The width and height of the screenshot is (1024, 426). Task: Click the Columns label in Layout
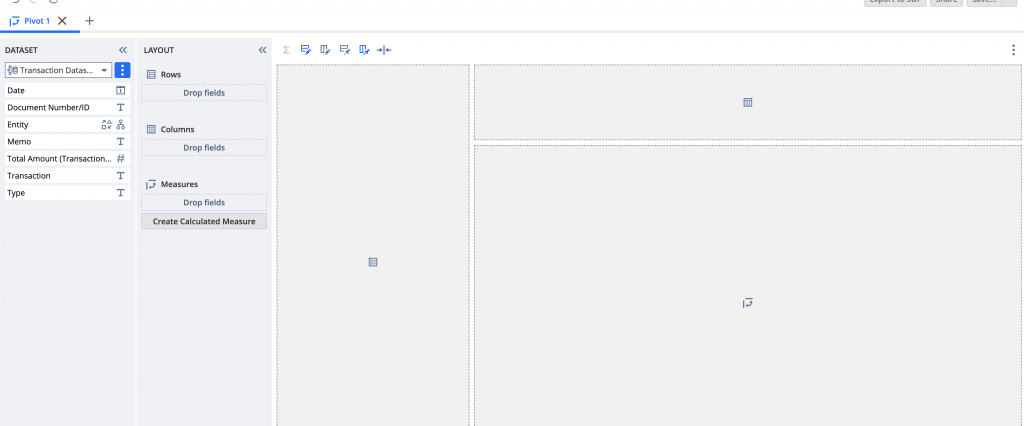point(178,129)
